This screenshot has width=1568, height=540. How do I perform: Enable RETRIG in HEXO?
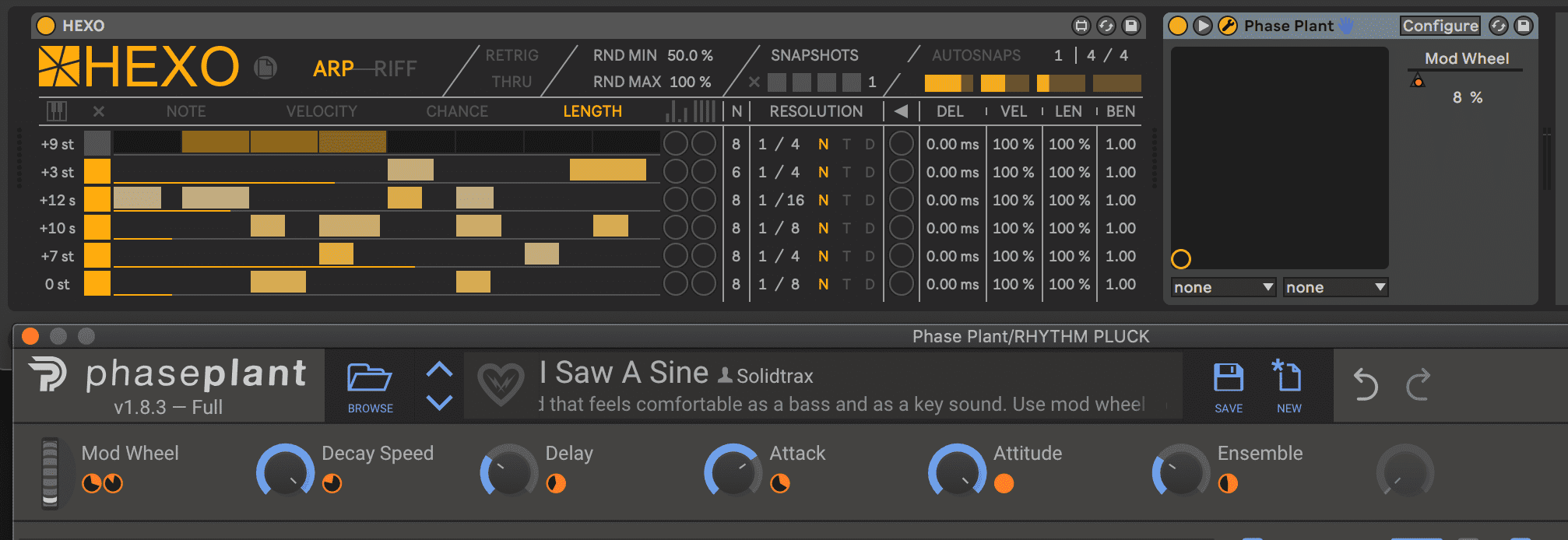512,55
